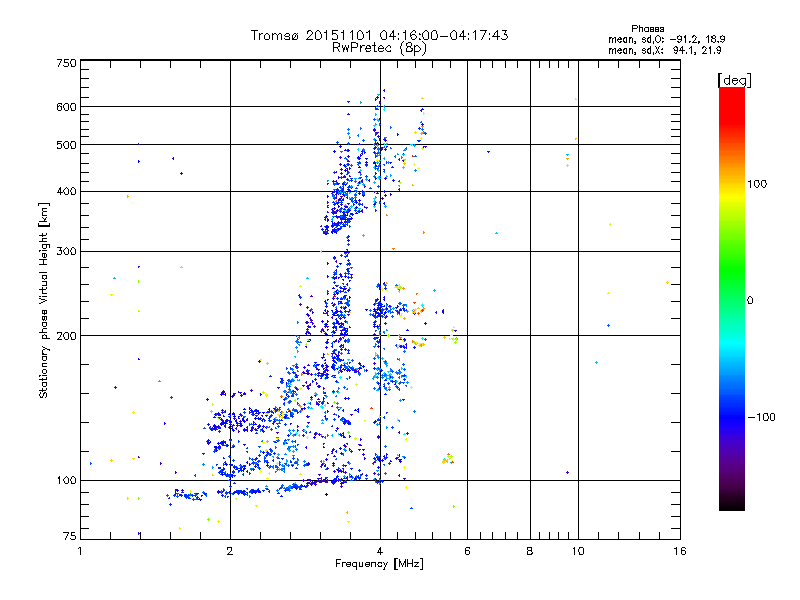This screenshot has height=600, width=800.
Task: Click the y-axis tick label "200"
Action: 66,335
